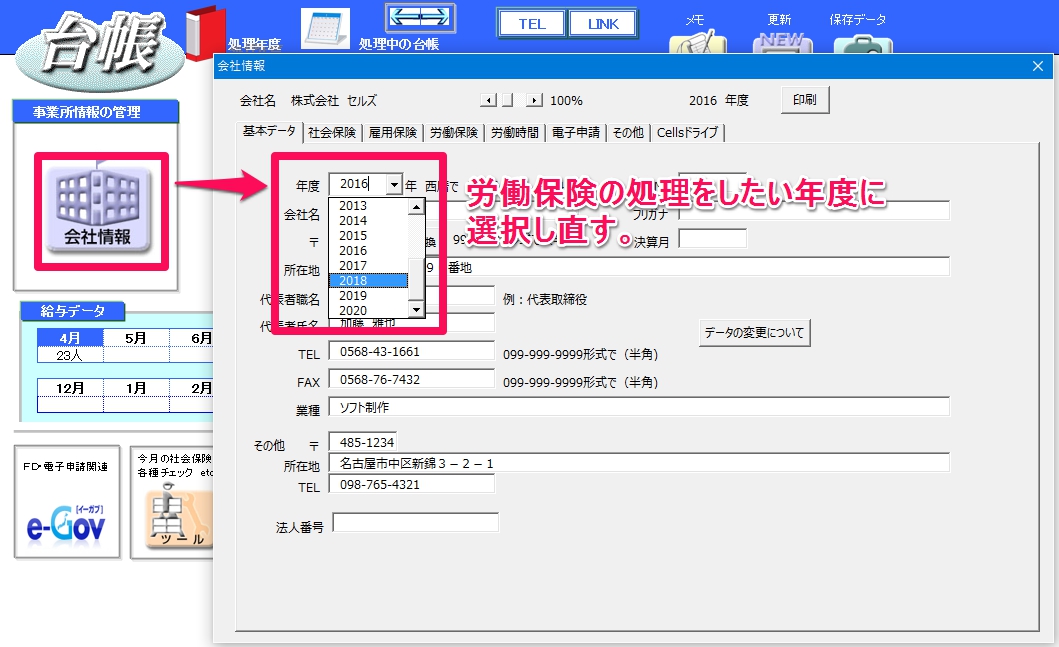
Task: Click the 印刷 button
Action: pyautogui.click(x=805, y=100)
